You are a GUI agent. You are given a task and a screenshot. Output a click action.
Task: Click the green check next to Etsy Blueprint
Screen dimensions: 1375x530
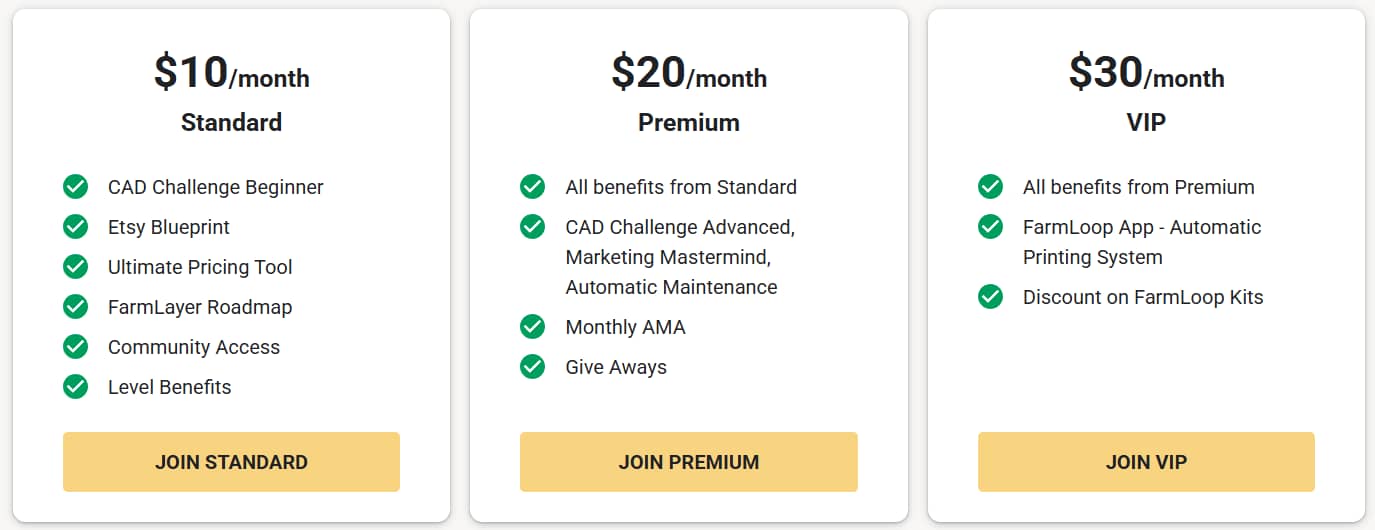click(x=76, y=227)
